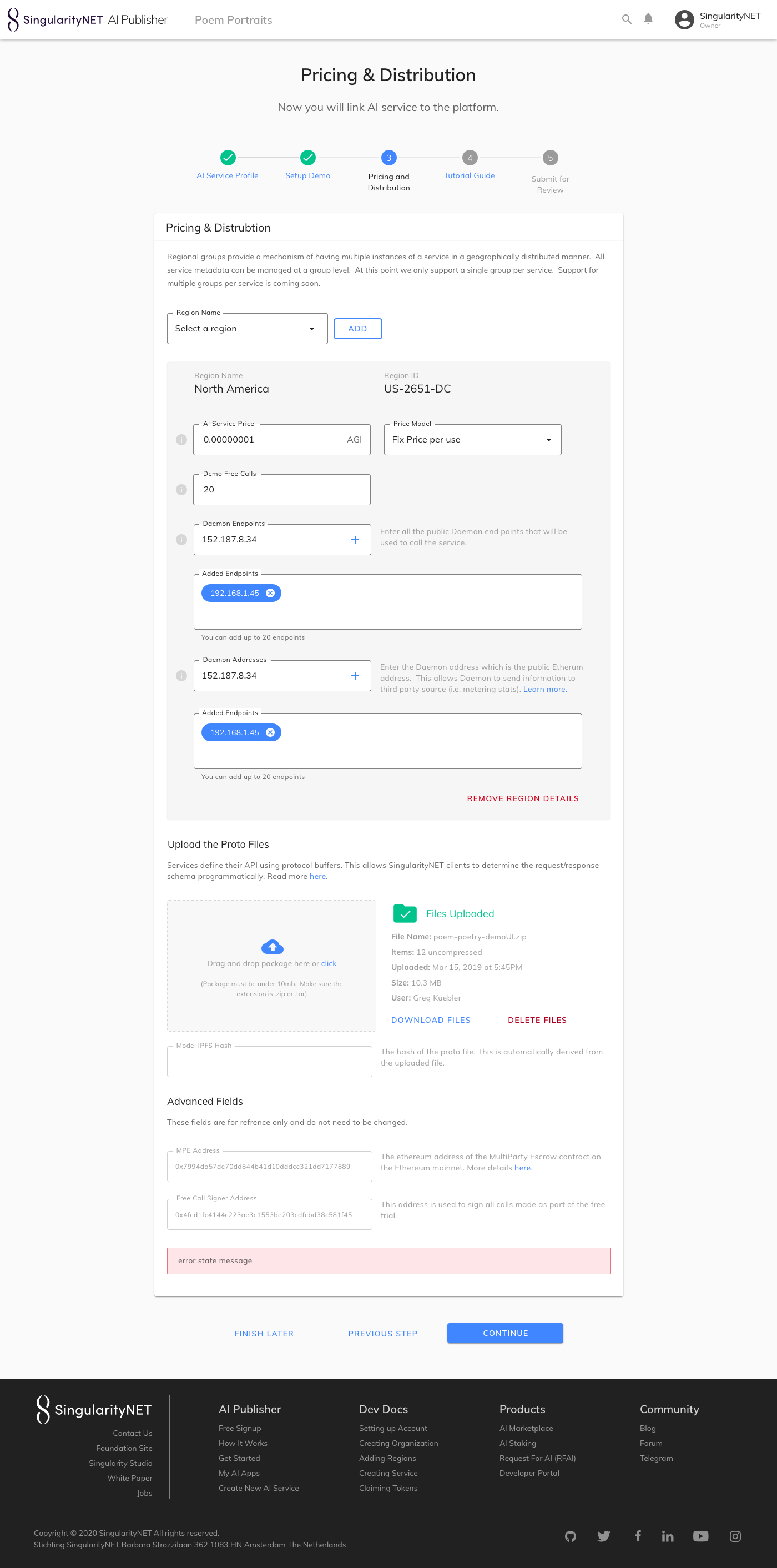Open Foundation Site footer link

[124, 1448]
